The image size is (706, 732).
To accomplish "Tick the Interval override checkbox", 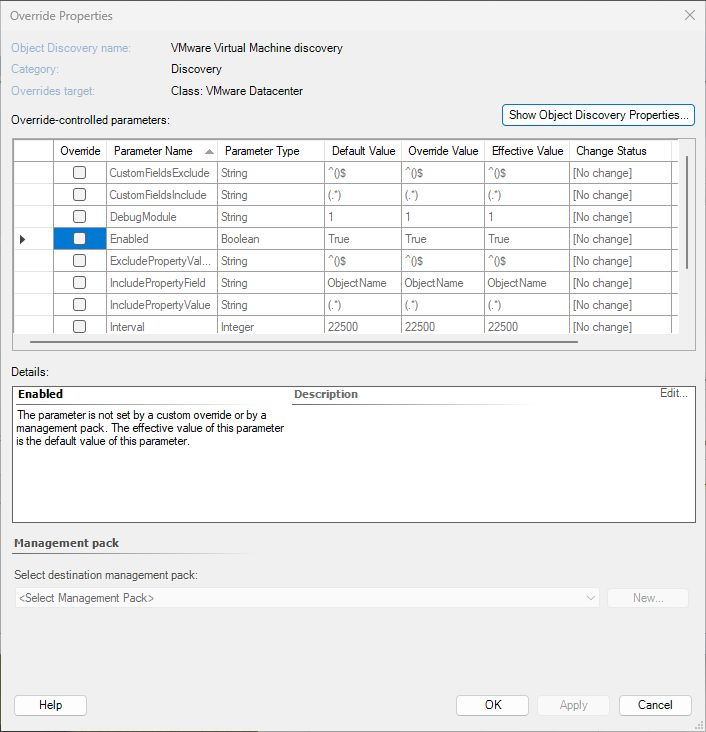I will 79,326.
